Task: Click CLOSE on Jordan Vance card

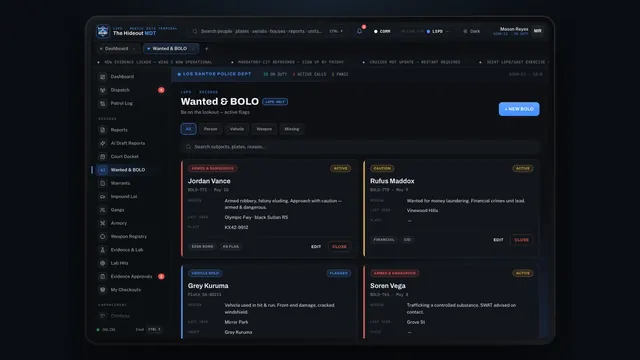Action: tap(339, 247)
